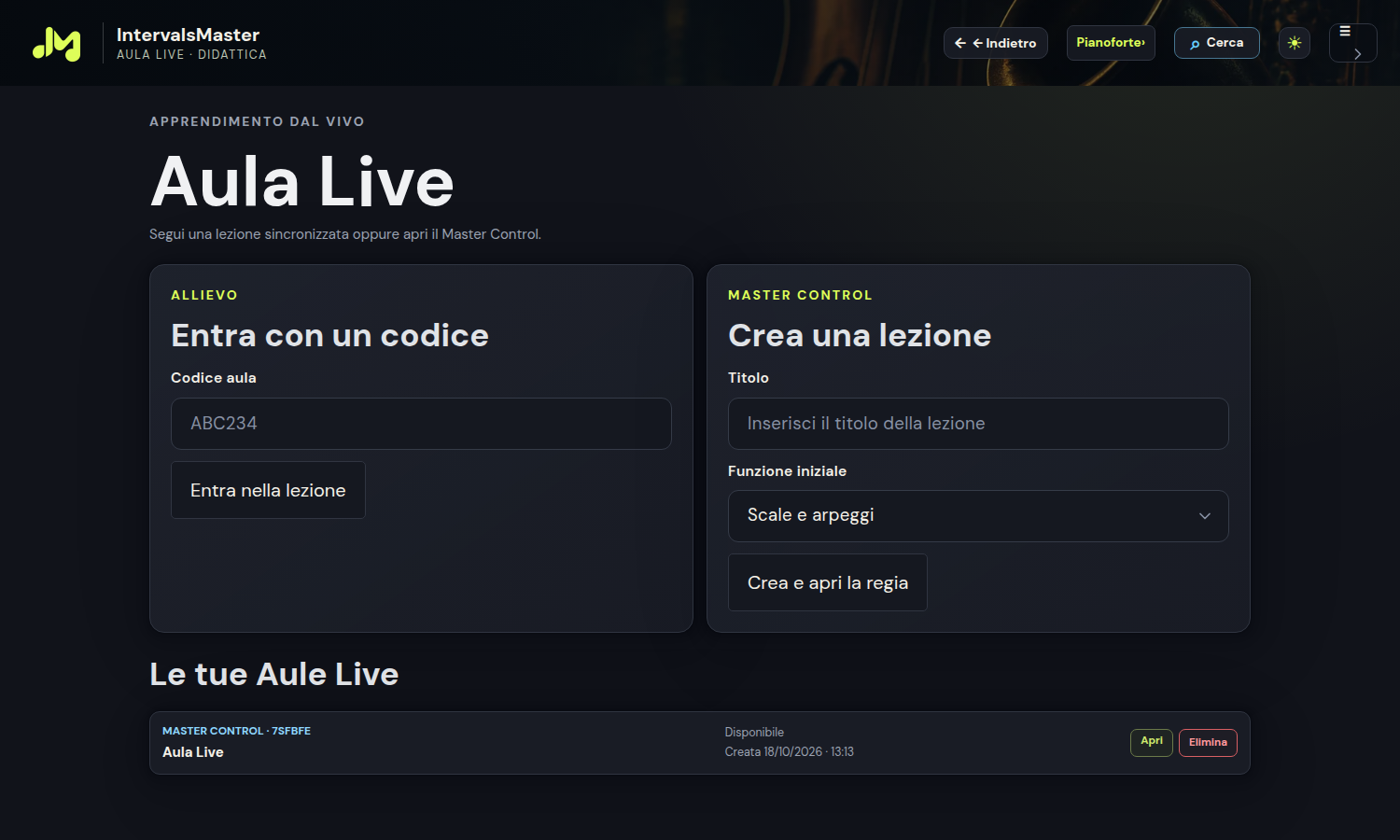
Task: Open the Aula Live with Apri
Action: click(x=1152, y=742)
